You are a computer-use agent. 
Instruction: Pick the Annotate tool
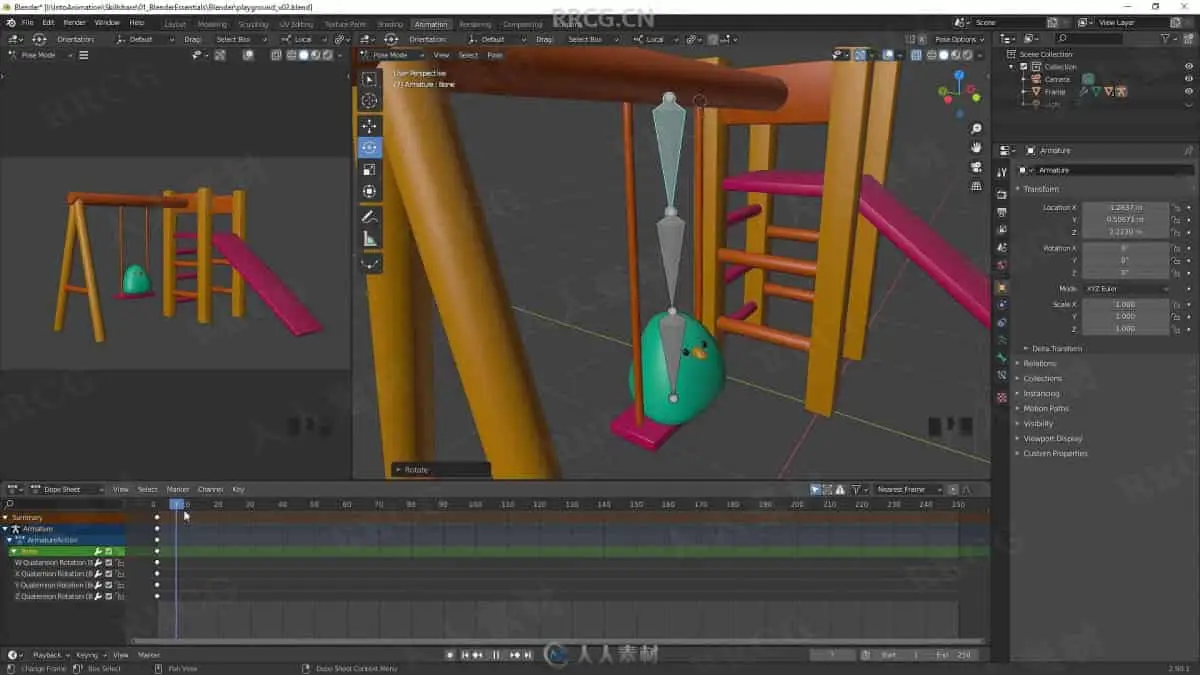click(369, 217)
